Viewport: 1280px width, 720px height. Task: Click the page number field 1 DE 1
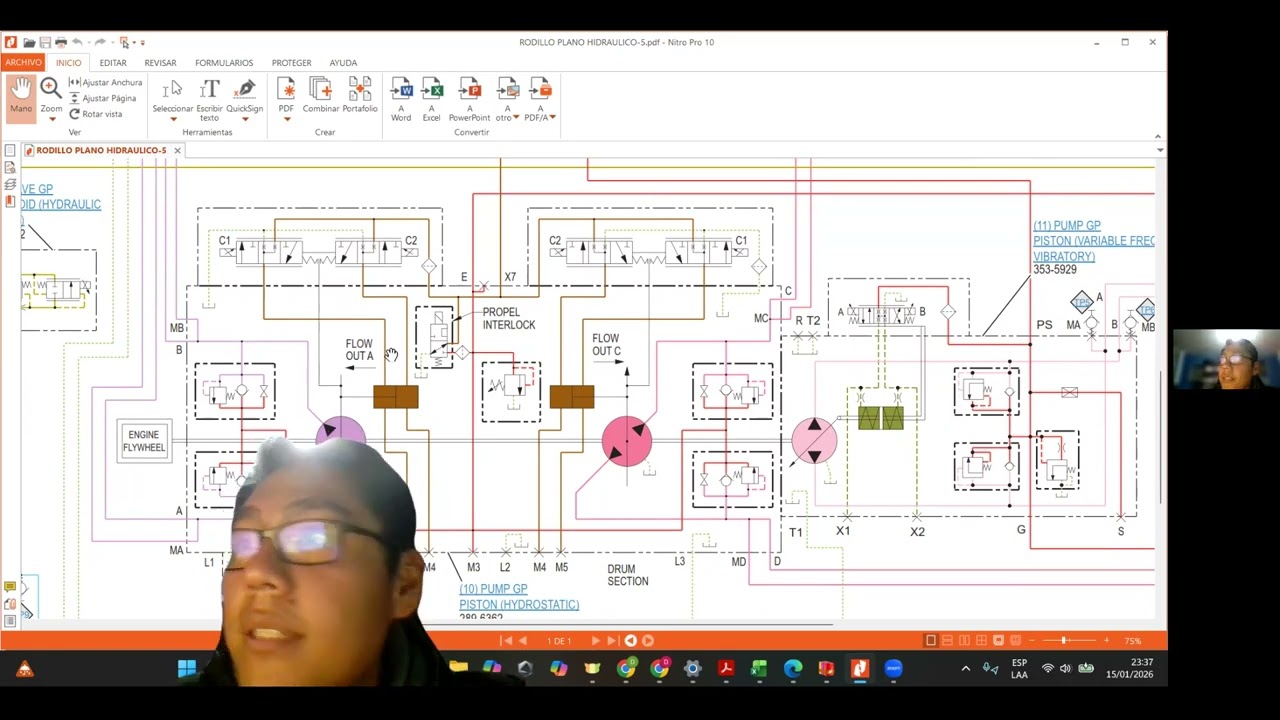pos(559,640)
